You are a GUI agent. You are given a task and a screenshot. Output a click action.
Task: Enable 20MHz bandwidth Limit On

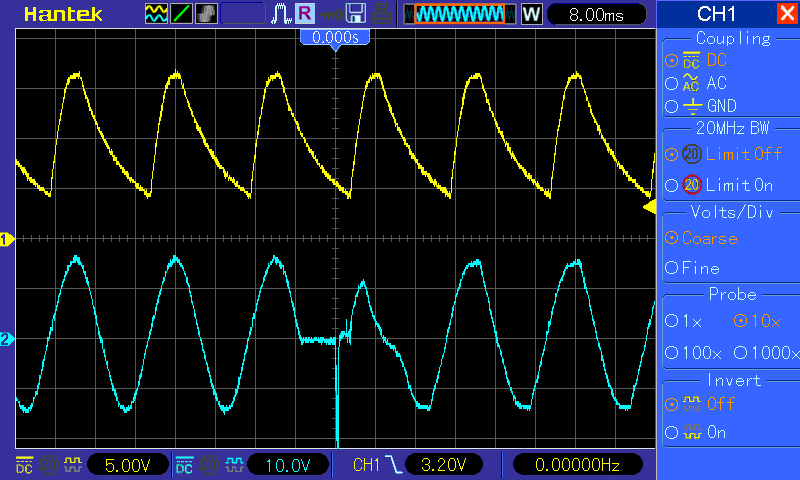click(x=719, y=185)
